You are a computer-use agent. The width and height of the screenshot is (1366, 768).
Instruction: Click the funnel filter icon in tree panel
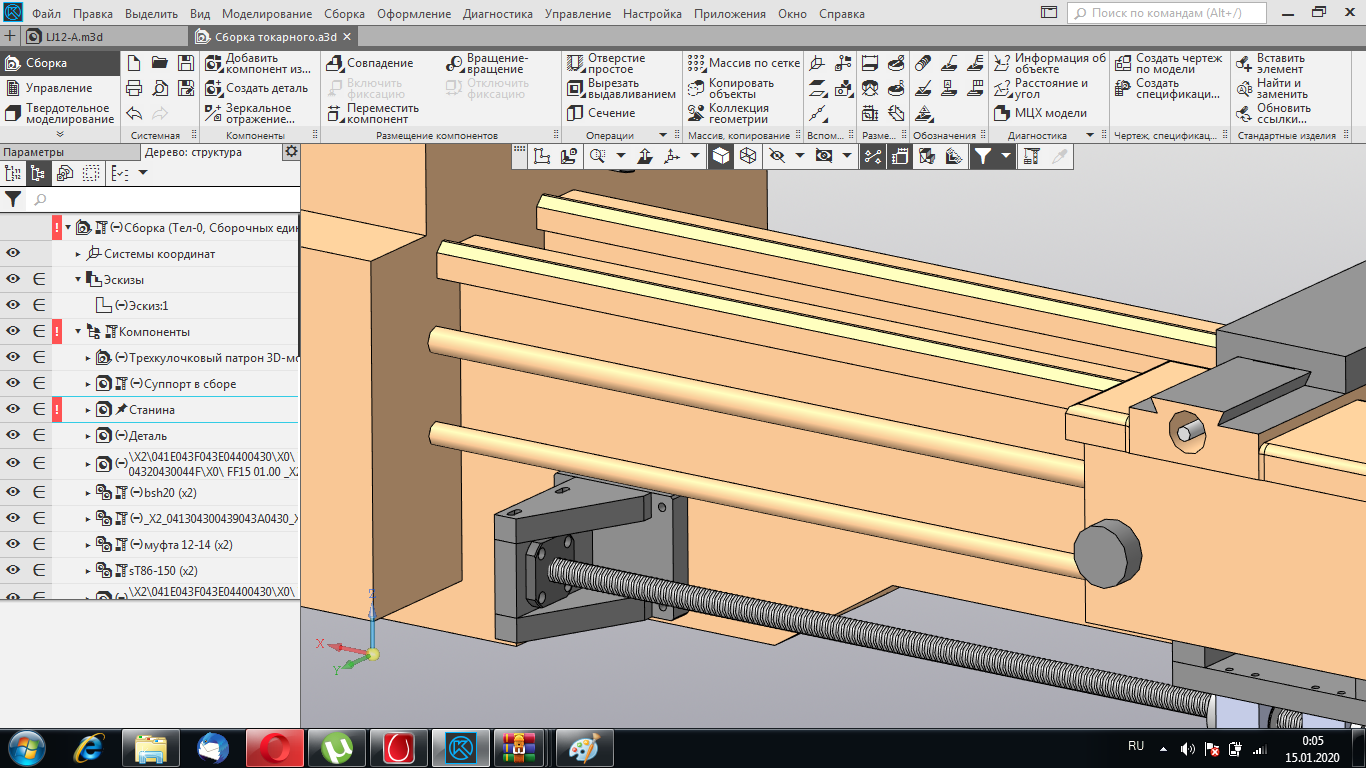tap(13, 199)
